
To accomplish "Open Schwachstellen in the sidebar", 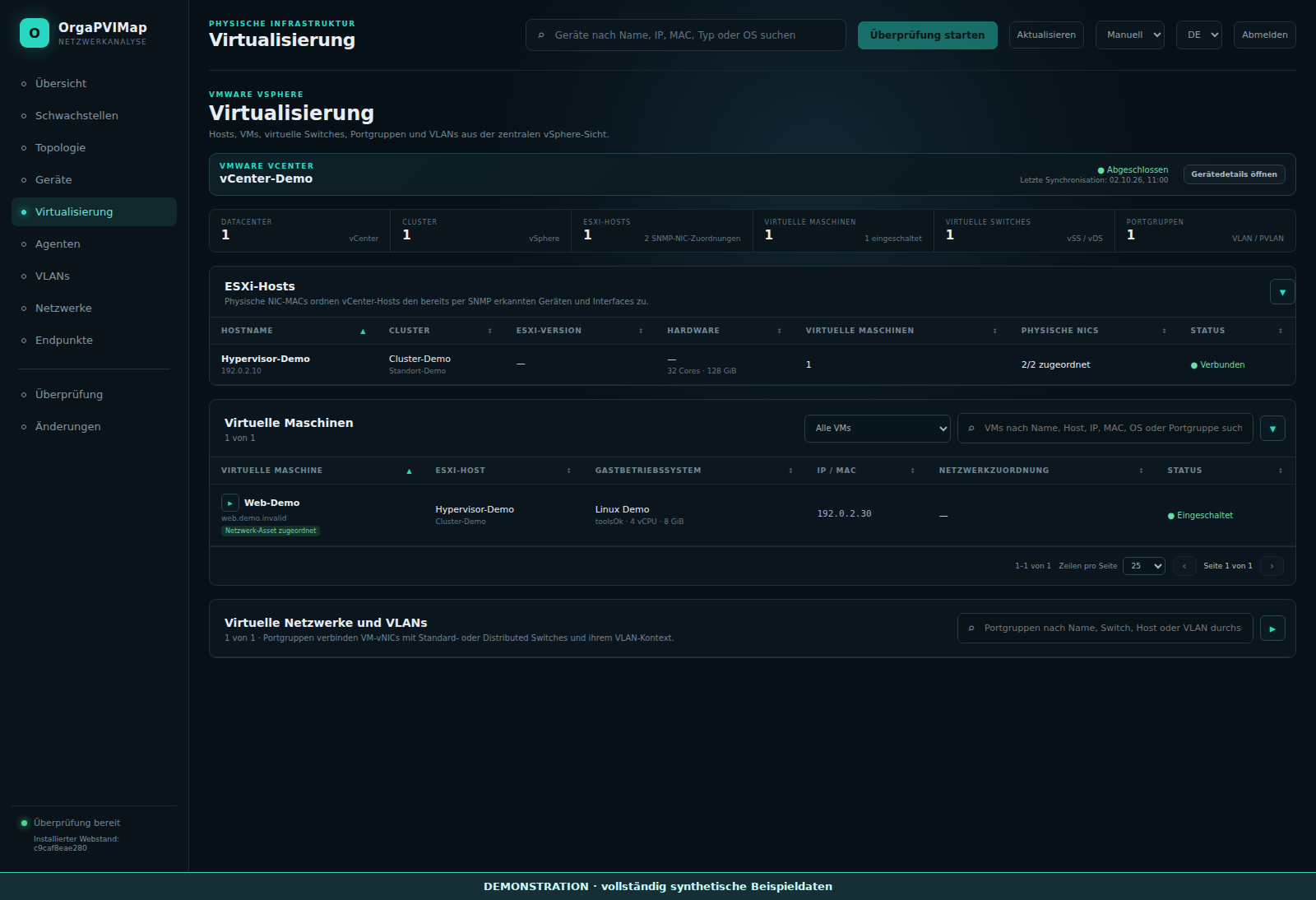I will (x=94, y=115).
